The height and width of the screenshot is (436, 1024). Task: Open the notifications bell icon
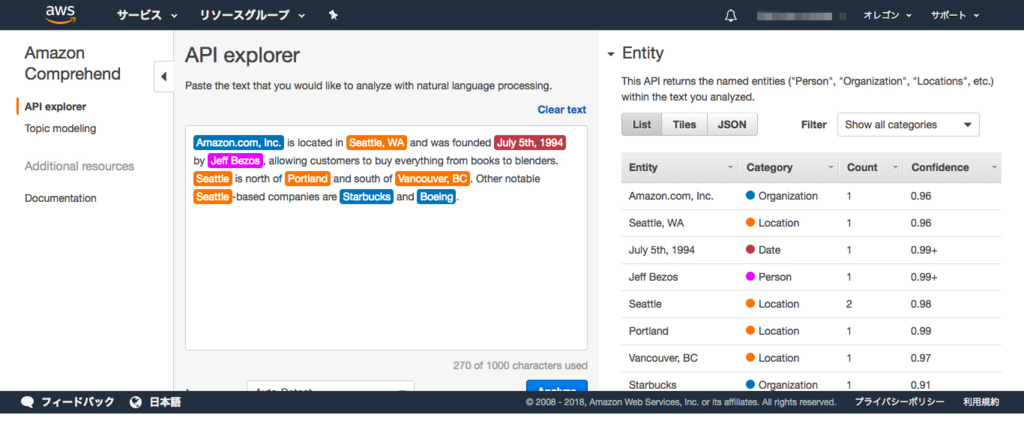click(731, 15)
